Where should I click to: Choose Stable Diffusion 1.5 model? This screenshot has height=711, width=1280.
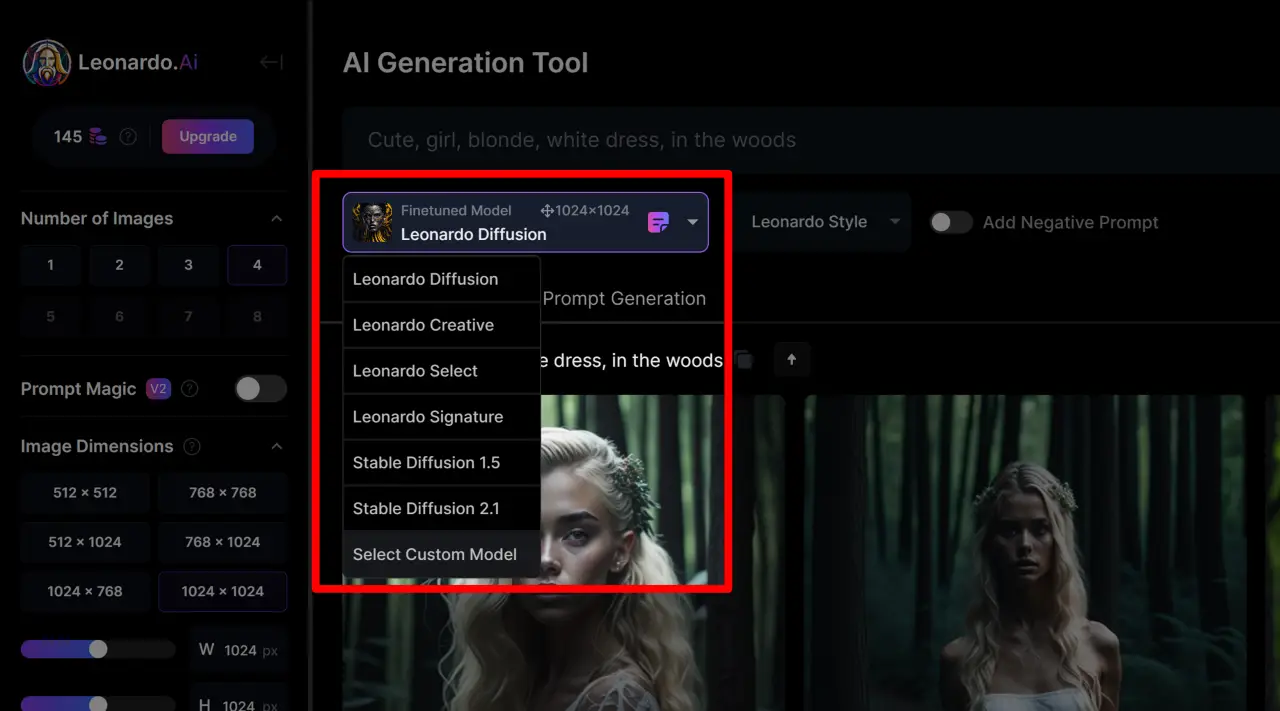tap(441, 463)
